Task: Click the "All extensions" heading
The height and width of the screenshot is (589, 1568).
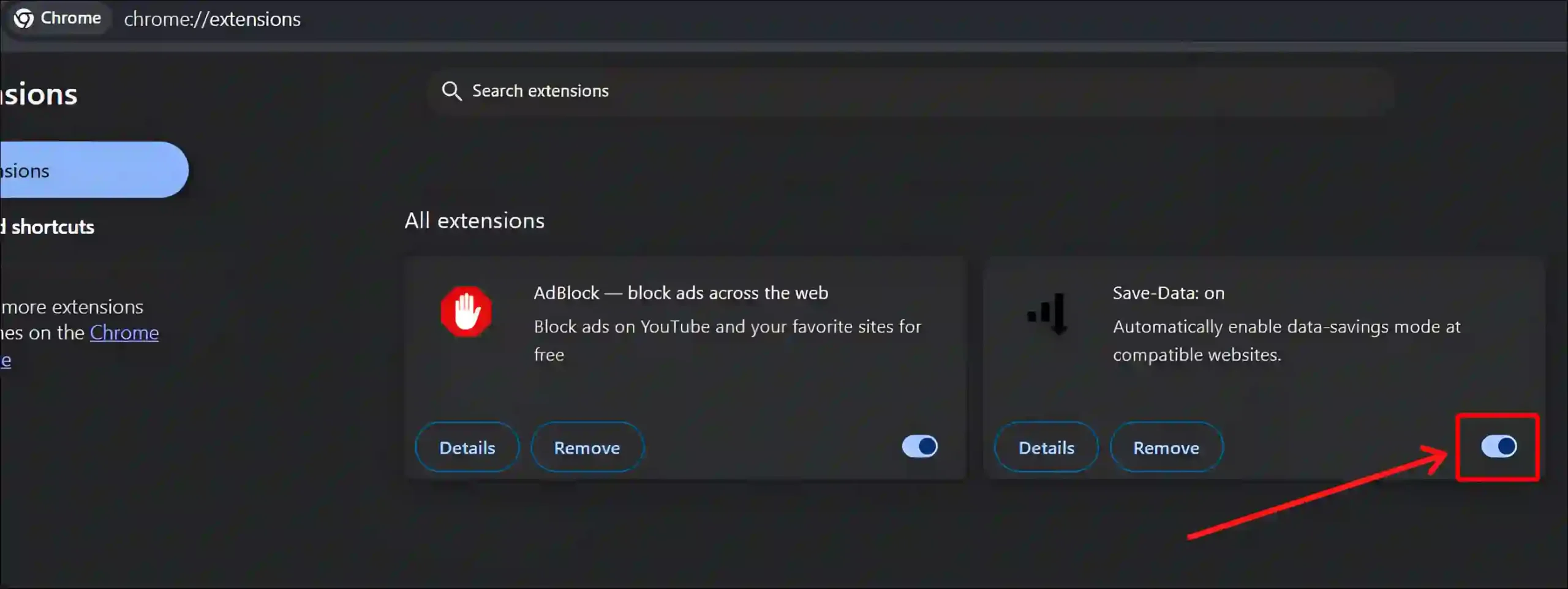Action: click(x=474, y=220)
